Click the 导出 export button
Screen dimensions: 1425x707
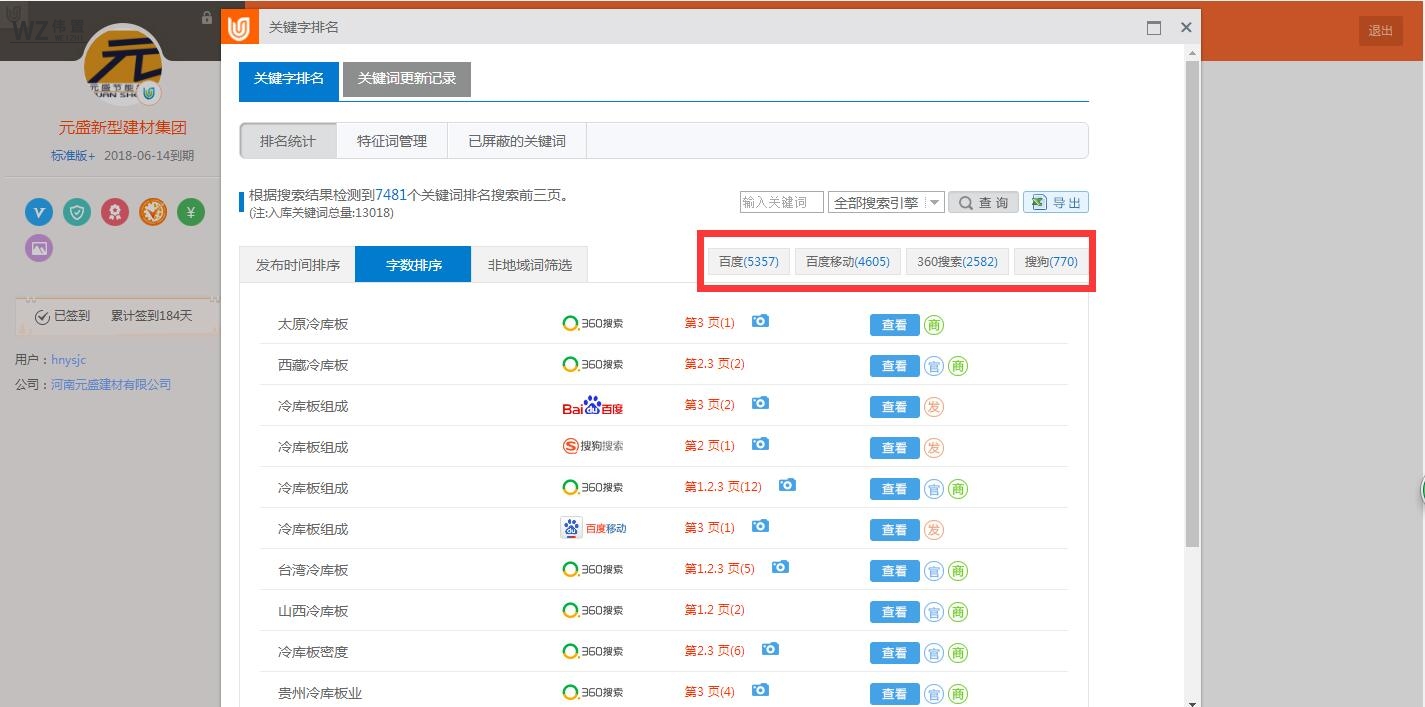(x=1055, y=202)
